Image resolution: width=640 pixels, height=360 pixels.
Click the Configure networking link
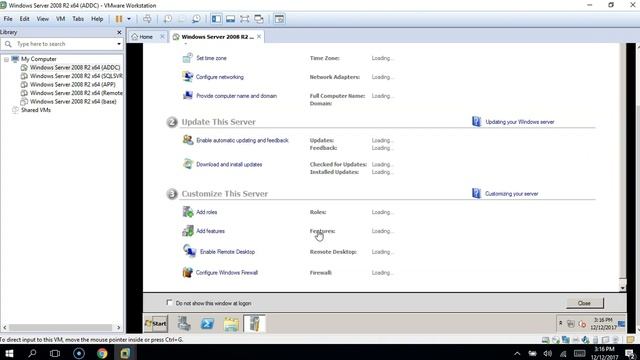click(x=220, y=77)
